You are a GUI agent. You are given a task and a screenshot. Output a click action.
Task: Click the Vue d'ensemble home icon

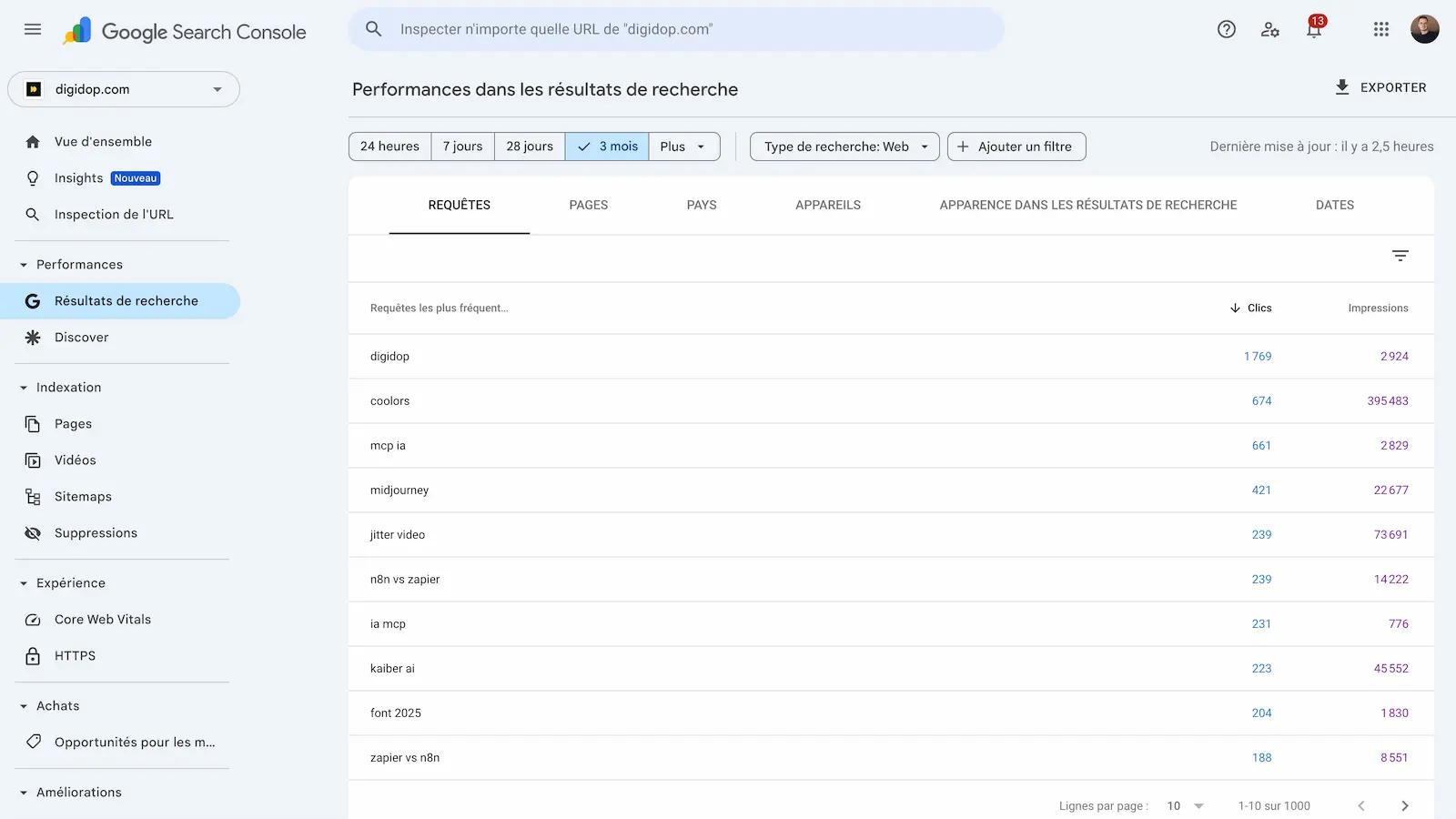click(x=33, y=142)
